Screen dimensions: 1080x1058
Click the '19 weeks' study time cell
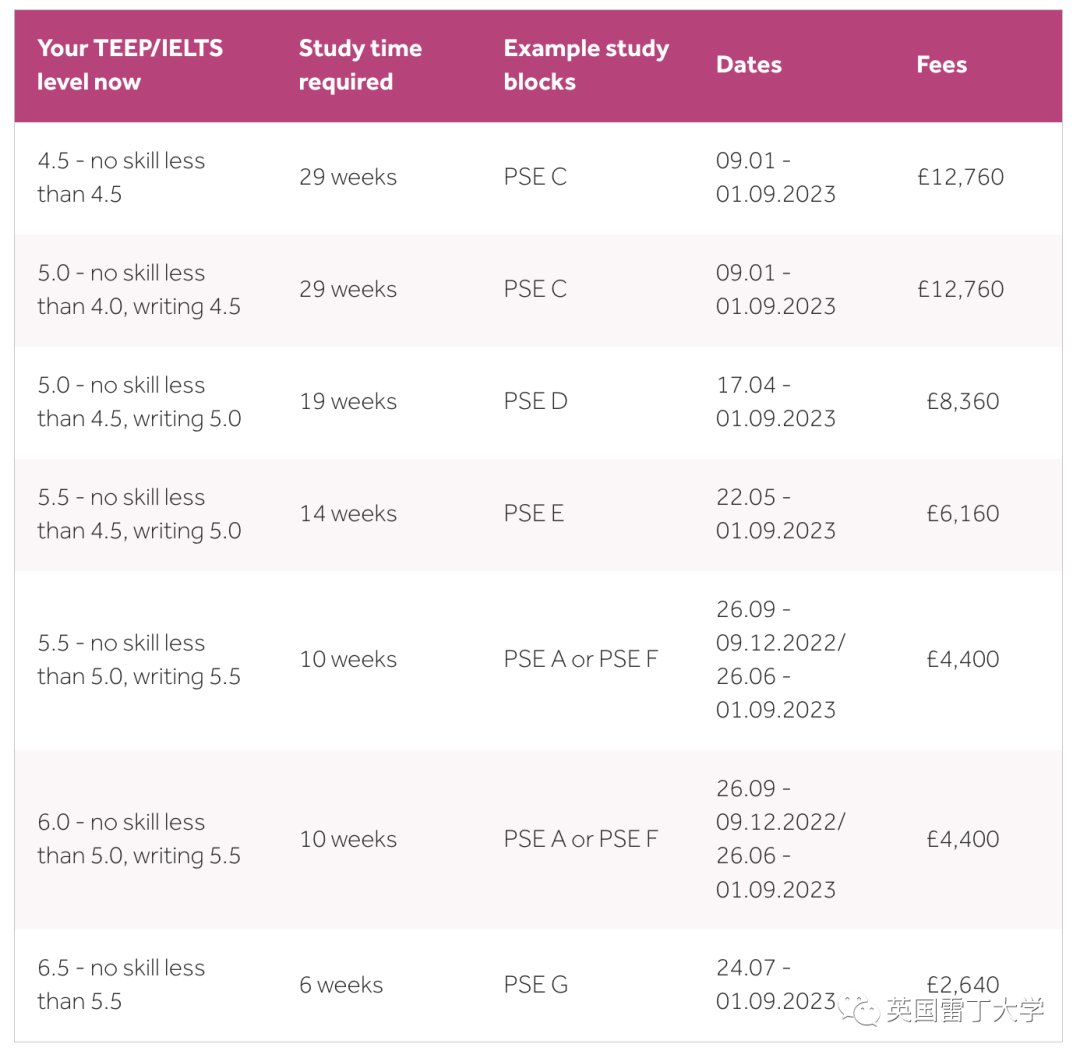348,402
